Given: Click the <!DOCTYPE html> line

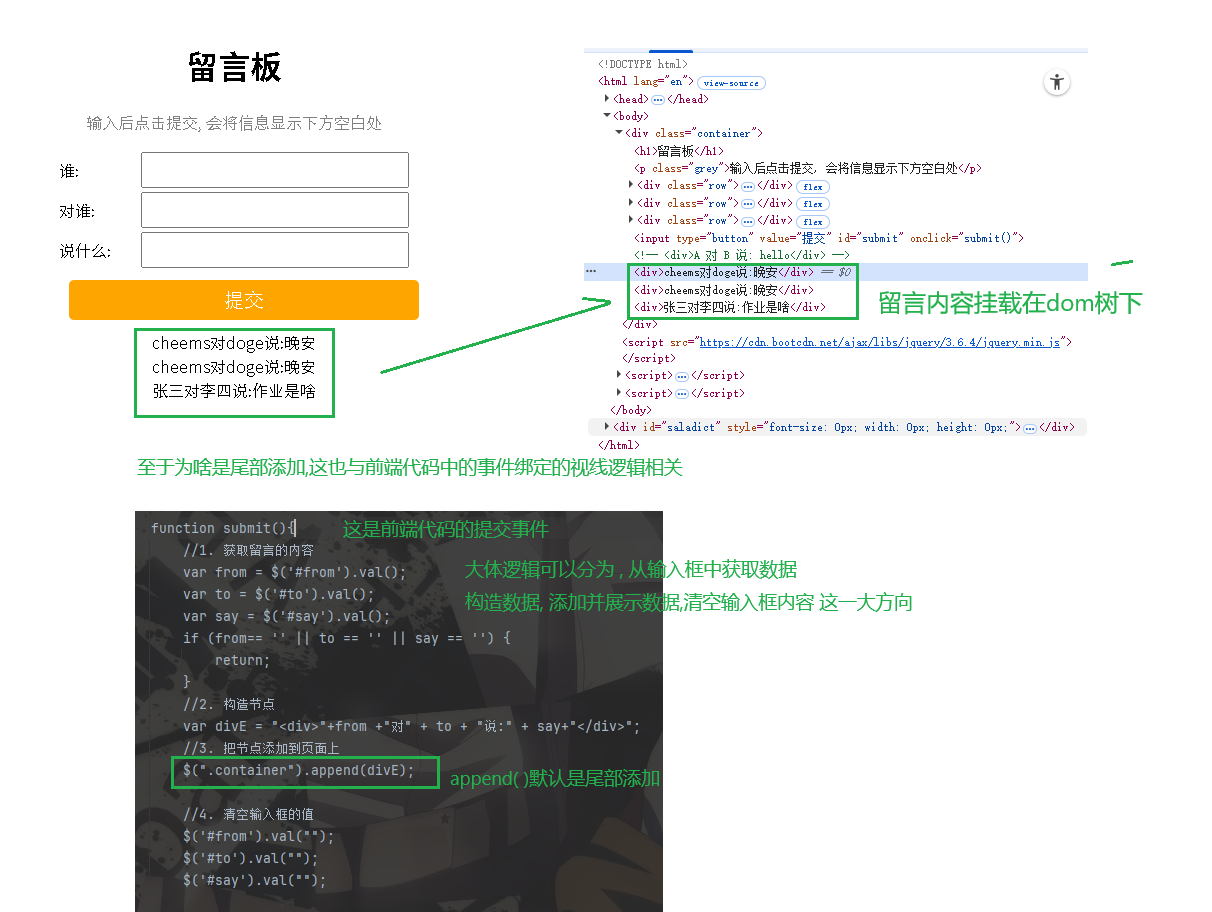Looking at the screenshot, I should pyautogui.click(x=643, y=65).
